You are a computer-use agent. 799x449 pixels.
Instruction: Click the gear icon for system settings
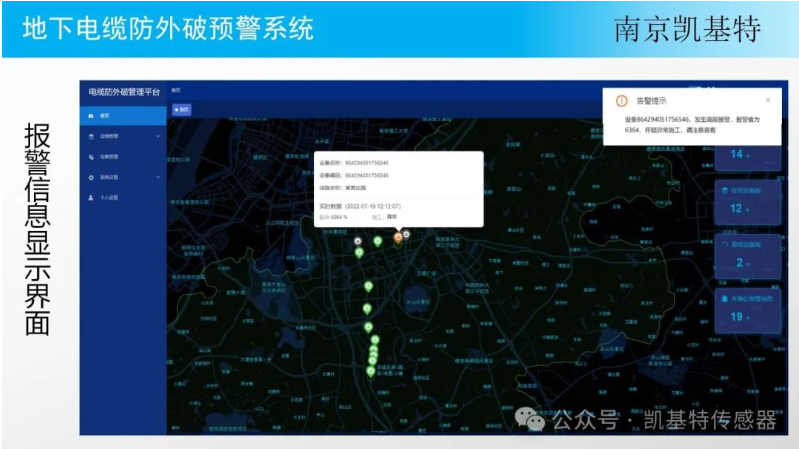91,177
